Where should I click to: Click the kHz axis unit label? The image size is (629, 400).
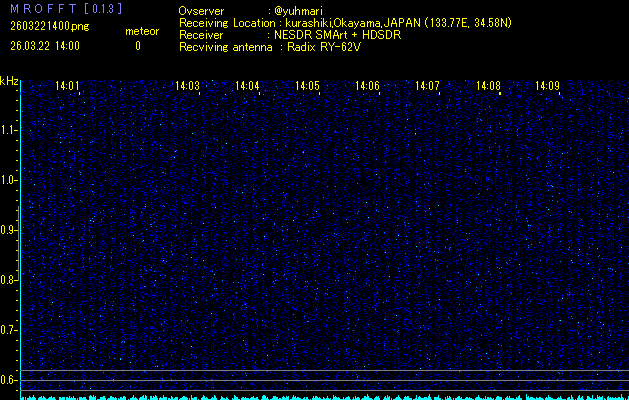pos(9,82)
